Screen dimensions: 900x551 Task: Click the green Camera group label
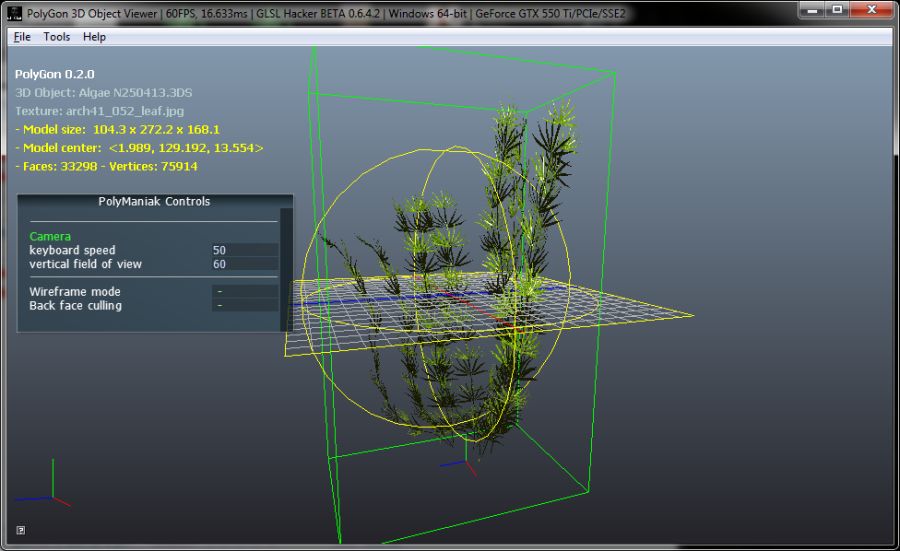50,236
